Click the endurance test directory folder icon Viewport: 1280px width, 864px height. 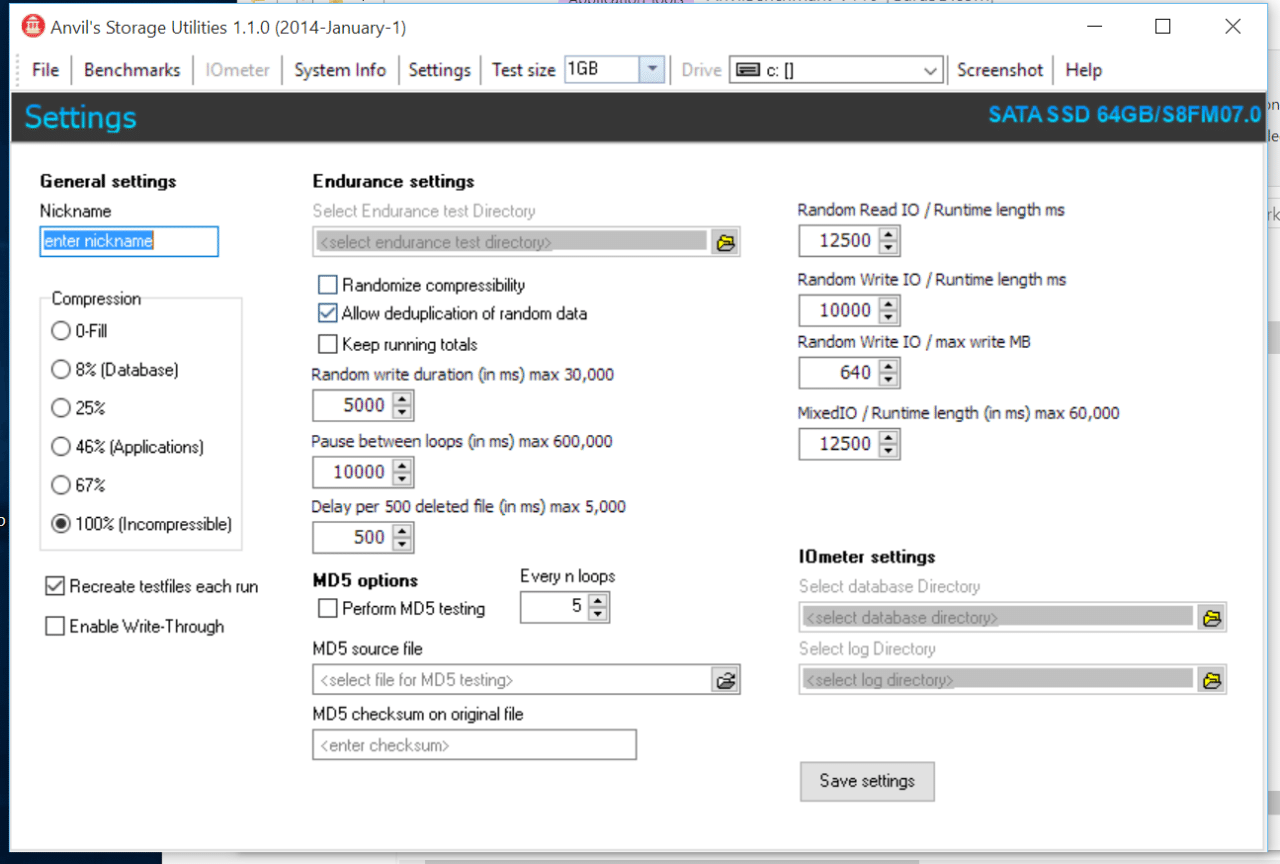pyautogui.click(x=725, y=242)
